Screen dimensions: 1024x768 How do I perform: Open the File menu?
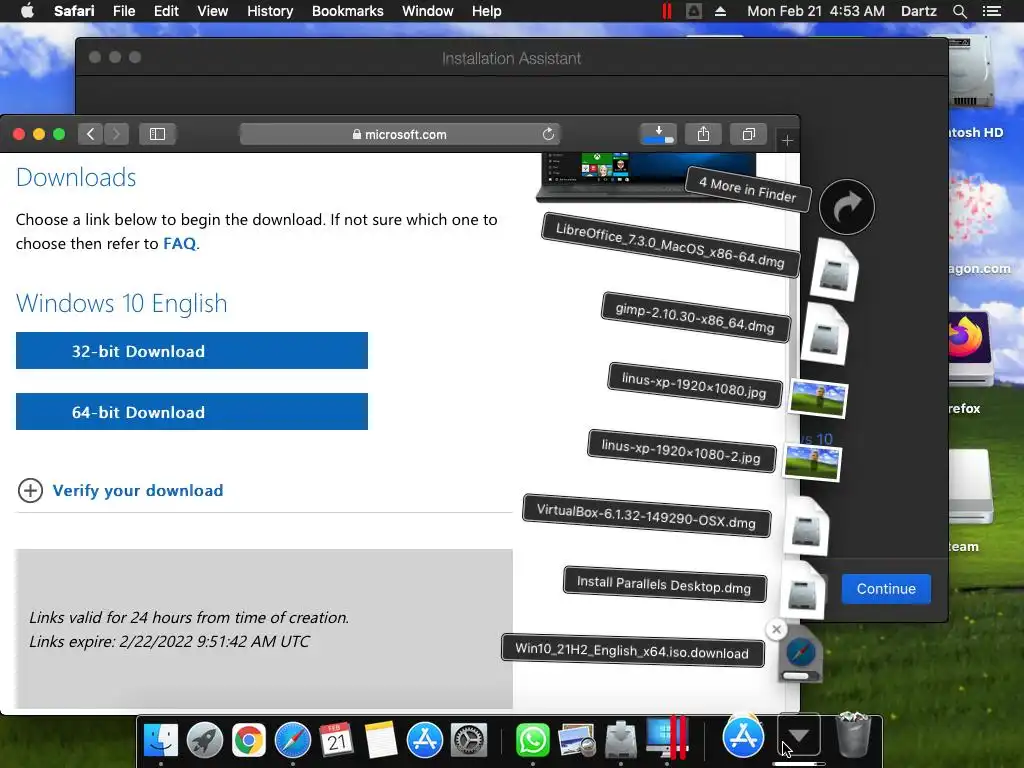123,11
